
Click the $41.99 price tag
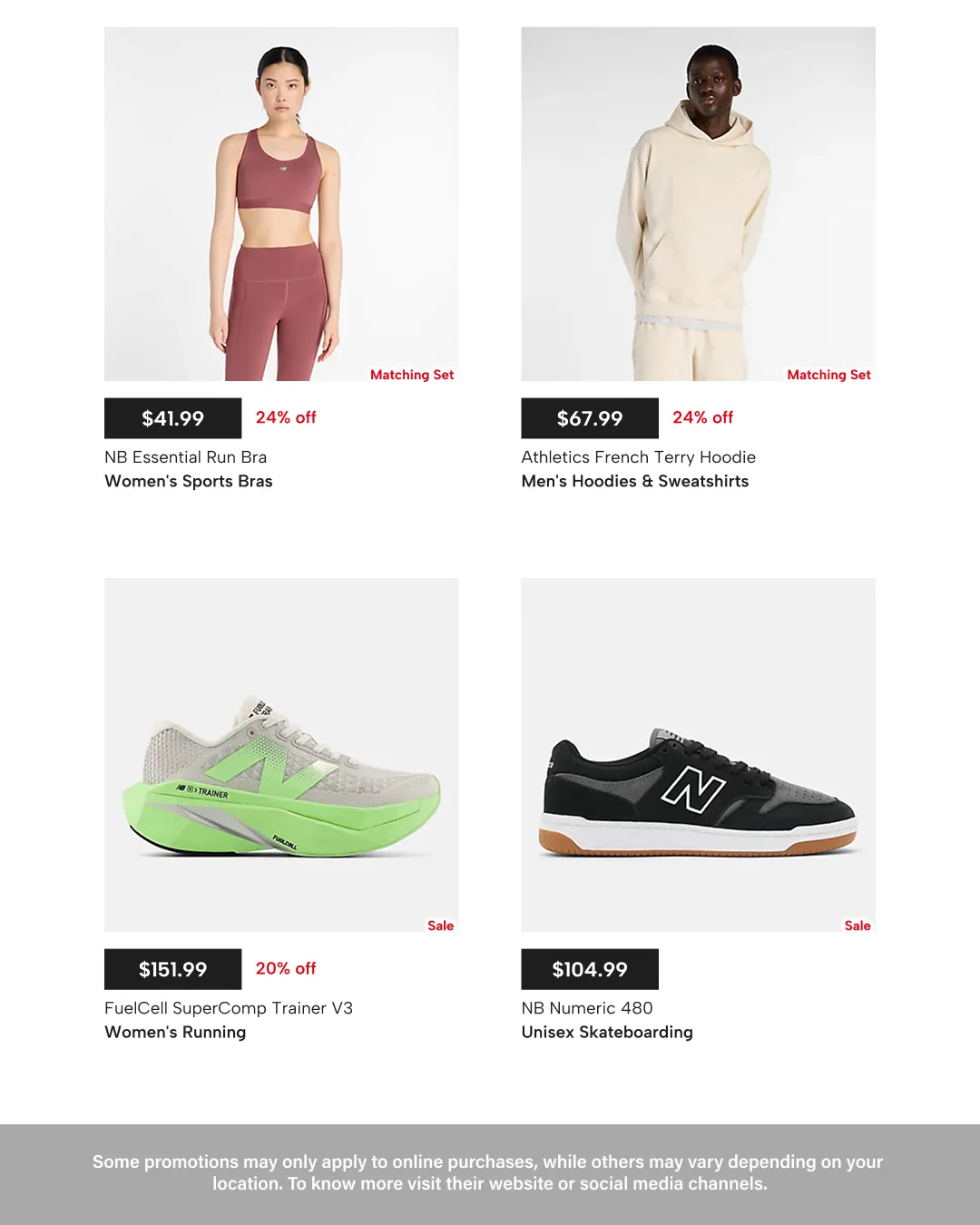click(172, 418)
